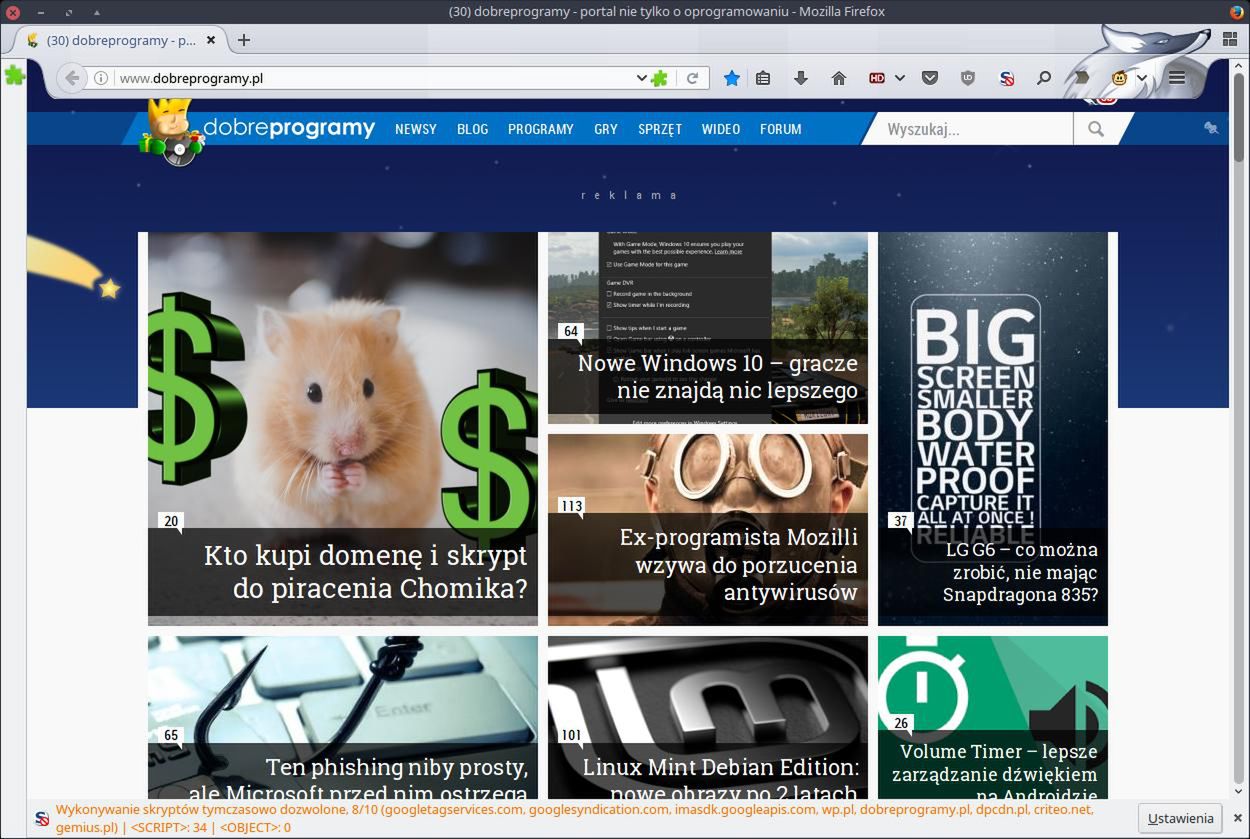Open the PROGRAMY menu item
This screenshot has width=1250, height=839.
541,129
